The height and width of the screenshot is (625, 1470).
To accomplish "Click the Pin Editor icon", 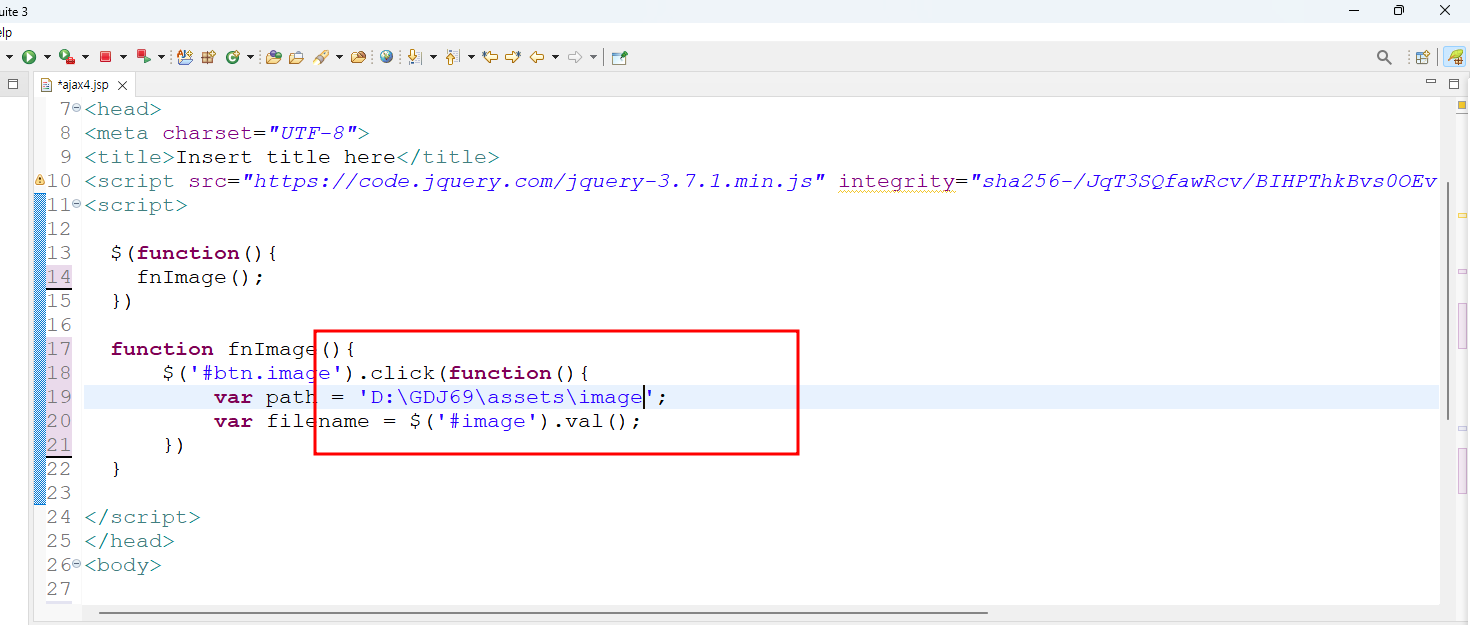I will pos(619,57).
